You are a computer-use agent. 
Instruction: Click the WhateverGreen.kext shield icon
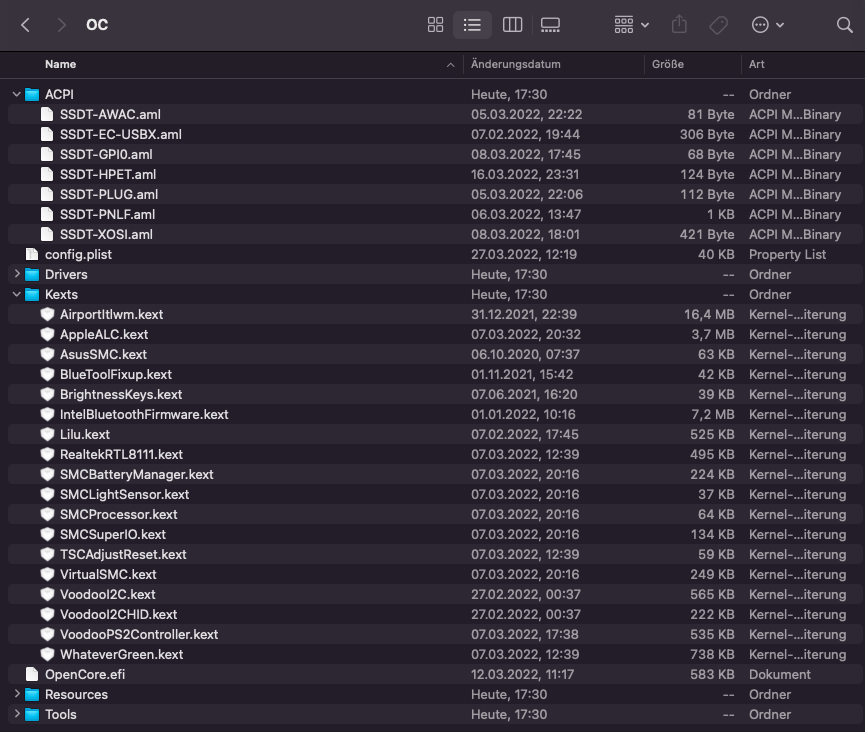(47, 654)
